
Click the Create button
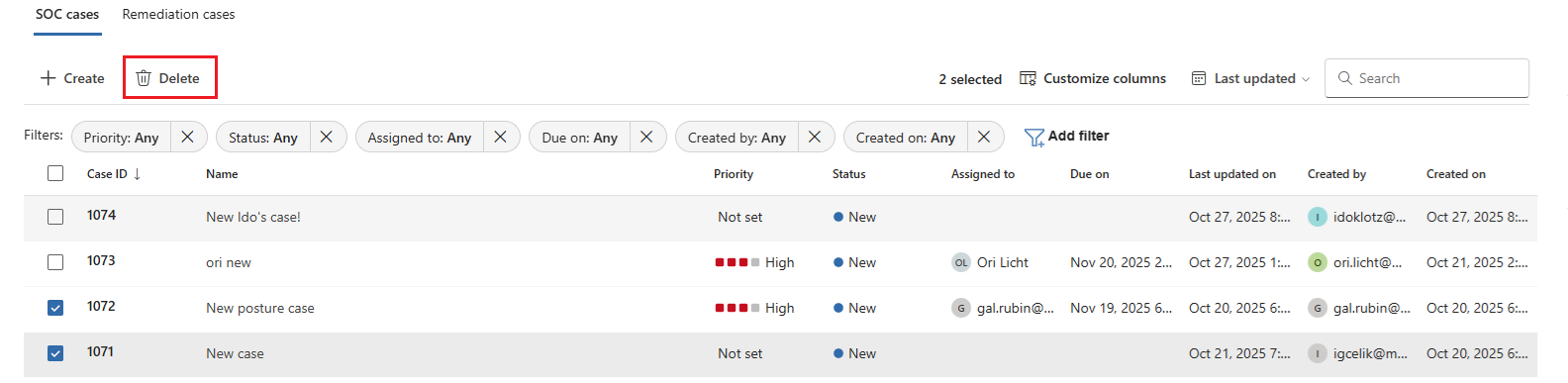tap(72, 78)
